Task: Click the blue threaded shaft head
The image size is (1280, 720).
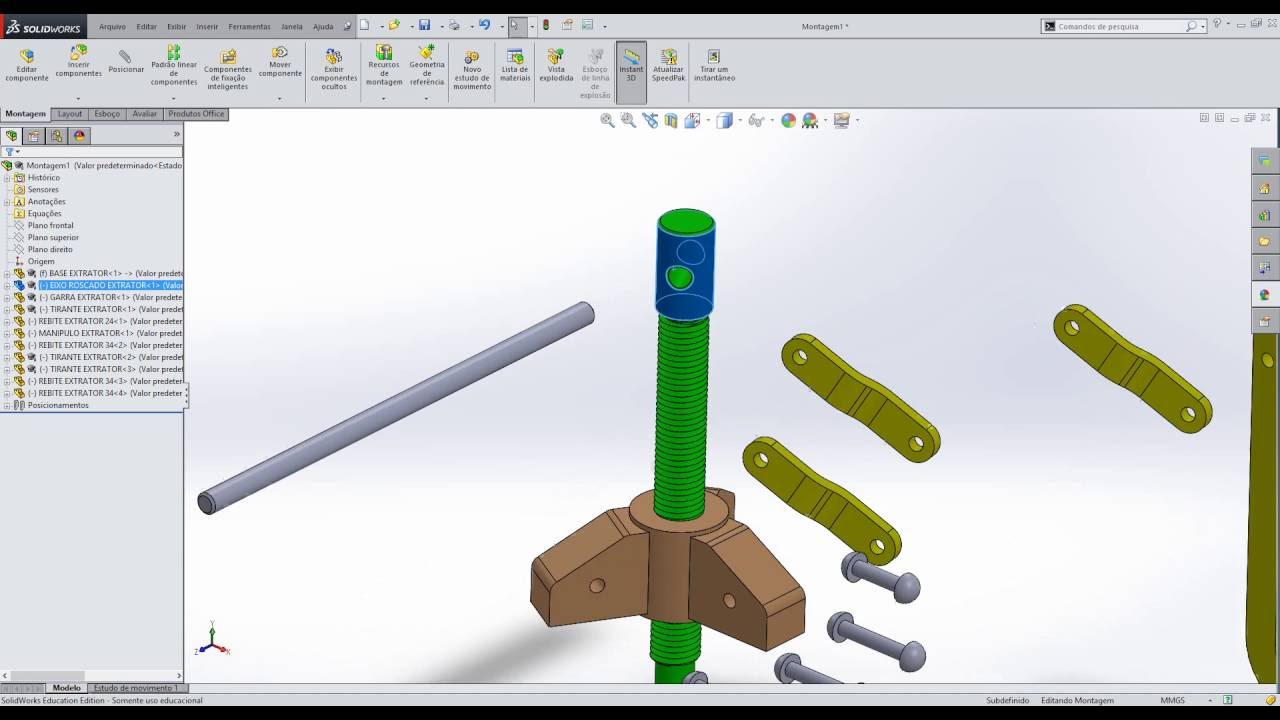Action: point(685,267)
